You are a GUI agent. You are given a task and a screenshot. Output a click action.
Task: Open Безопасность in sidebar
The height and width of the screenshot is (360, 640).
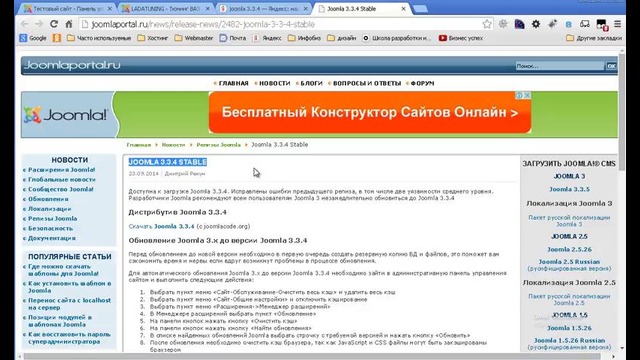coord(50,229)
